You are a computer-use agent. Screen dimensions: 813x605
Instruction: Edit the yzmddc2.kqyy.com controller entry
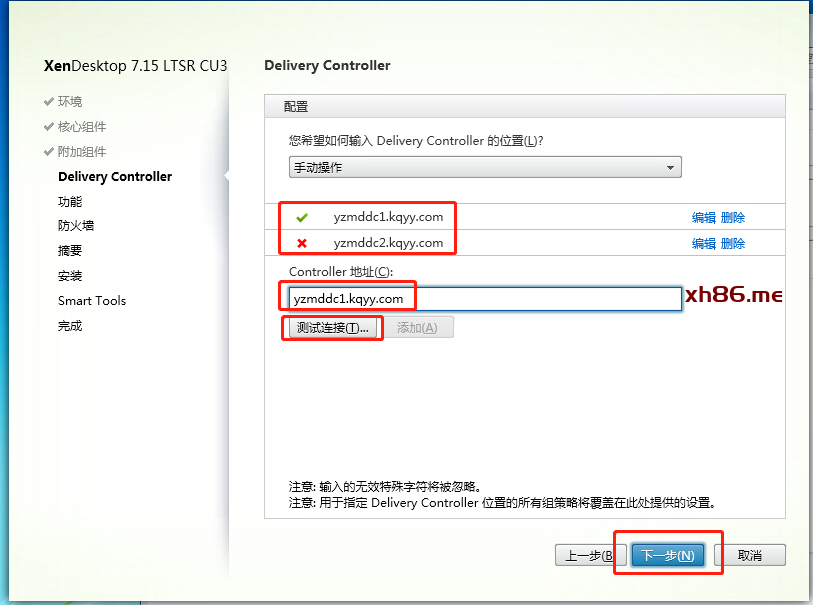pyautogui.click(x=704, y=243)
